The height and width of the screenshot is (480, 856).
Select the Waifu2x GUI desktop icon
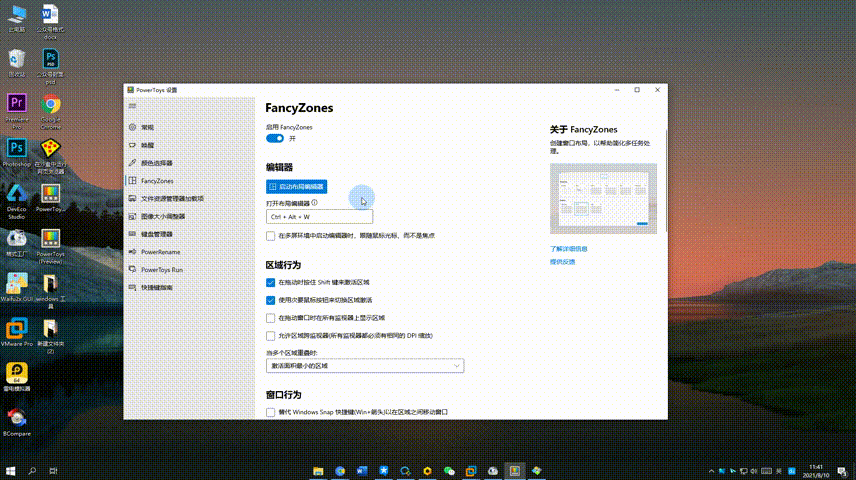(17, 287)
